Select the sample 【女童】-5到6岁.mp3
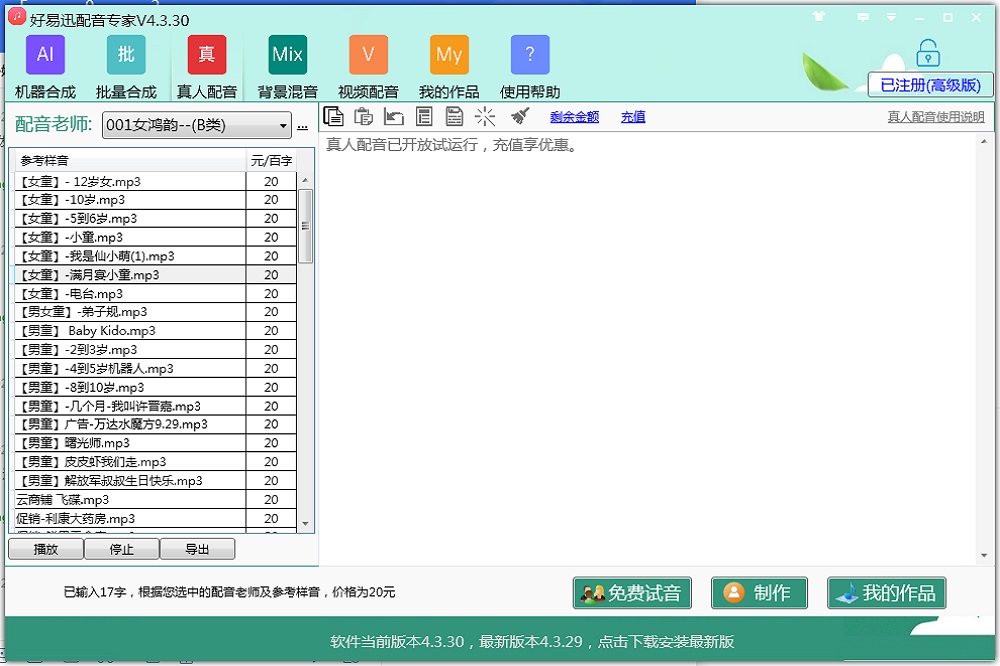Screen dimensions: 1000x666 coord(130,219)
